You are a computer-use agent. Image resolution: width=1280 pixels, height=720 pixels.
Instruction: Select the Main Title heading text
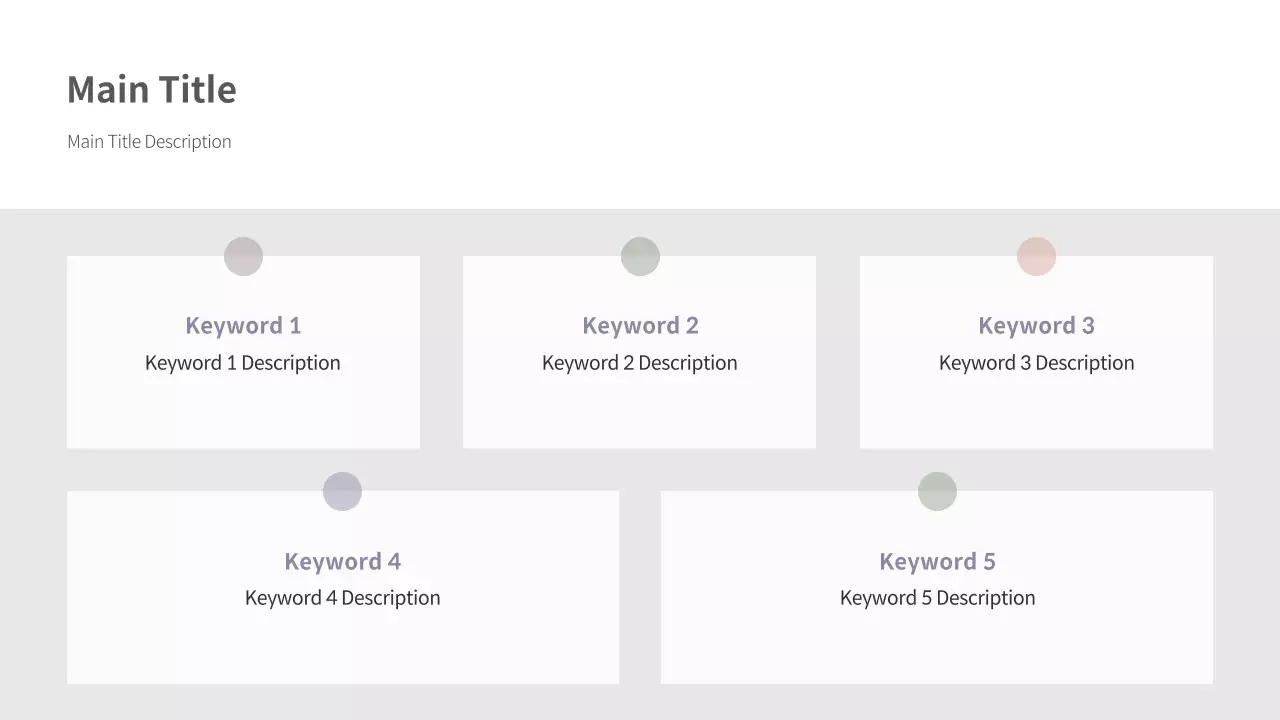(152, 90)
